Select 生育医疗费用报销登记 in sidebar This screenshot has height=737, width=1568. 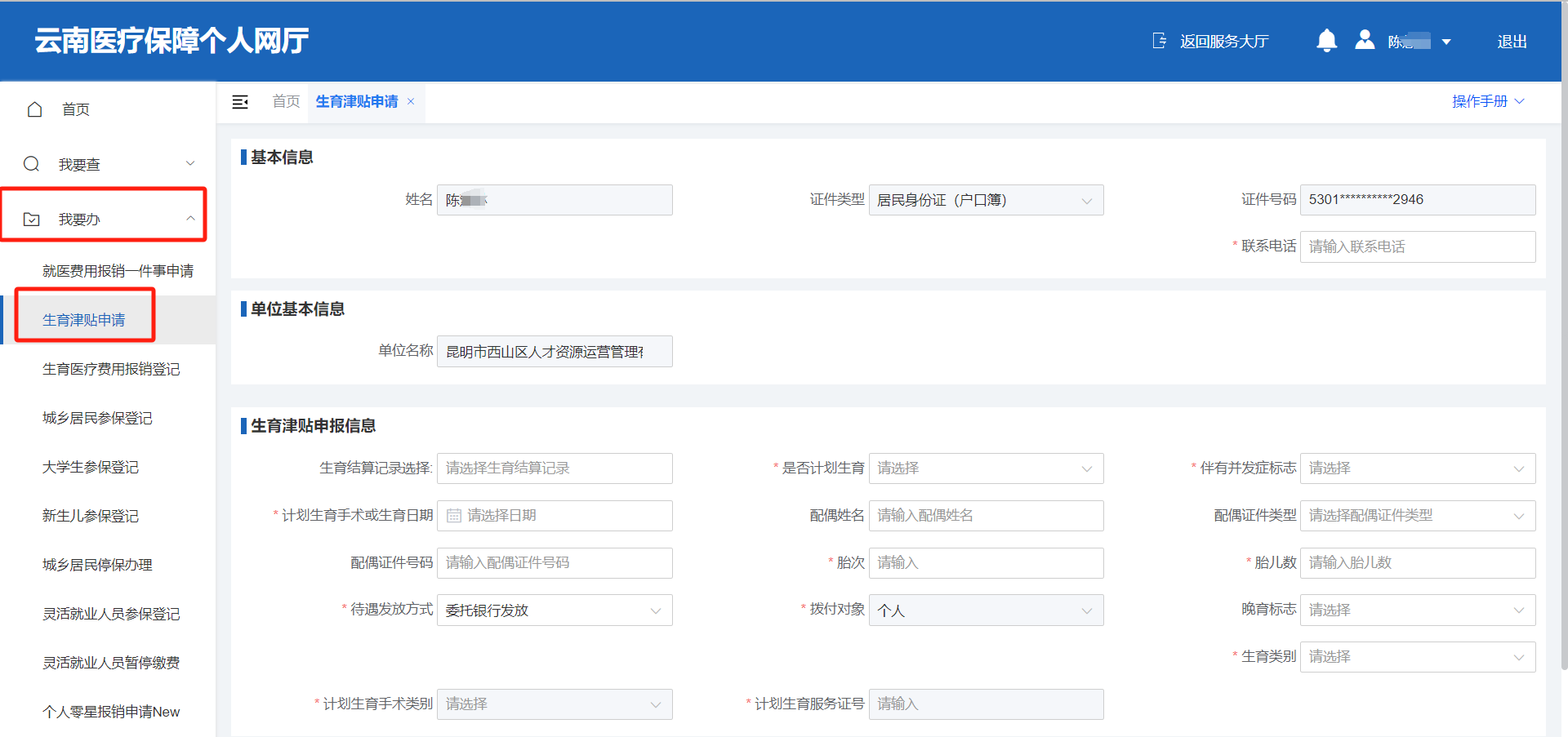111,369
